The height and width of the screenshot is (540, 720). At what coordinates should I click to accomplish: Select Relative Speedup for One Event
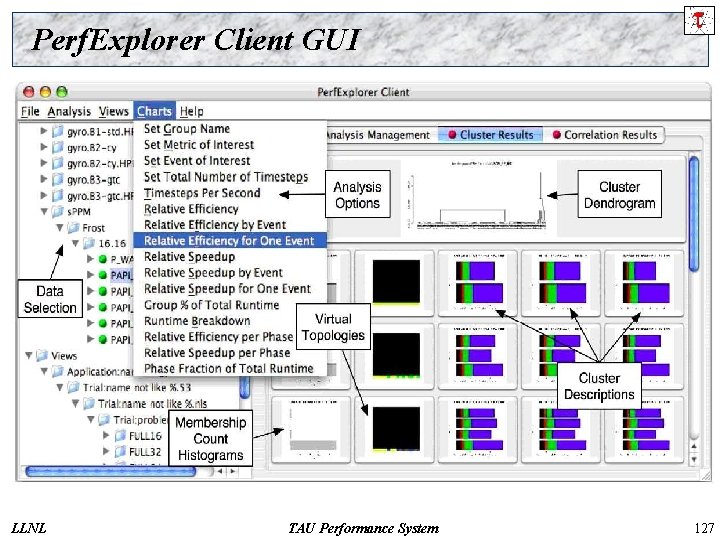pyautogui.click(x=230, y=289)
